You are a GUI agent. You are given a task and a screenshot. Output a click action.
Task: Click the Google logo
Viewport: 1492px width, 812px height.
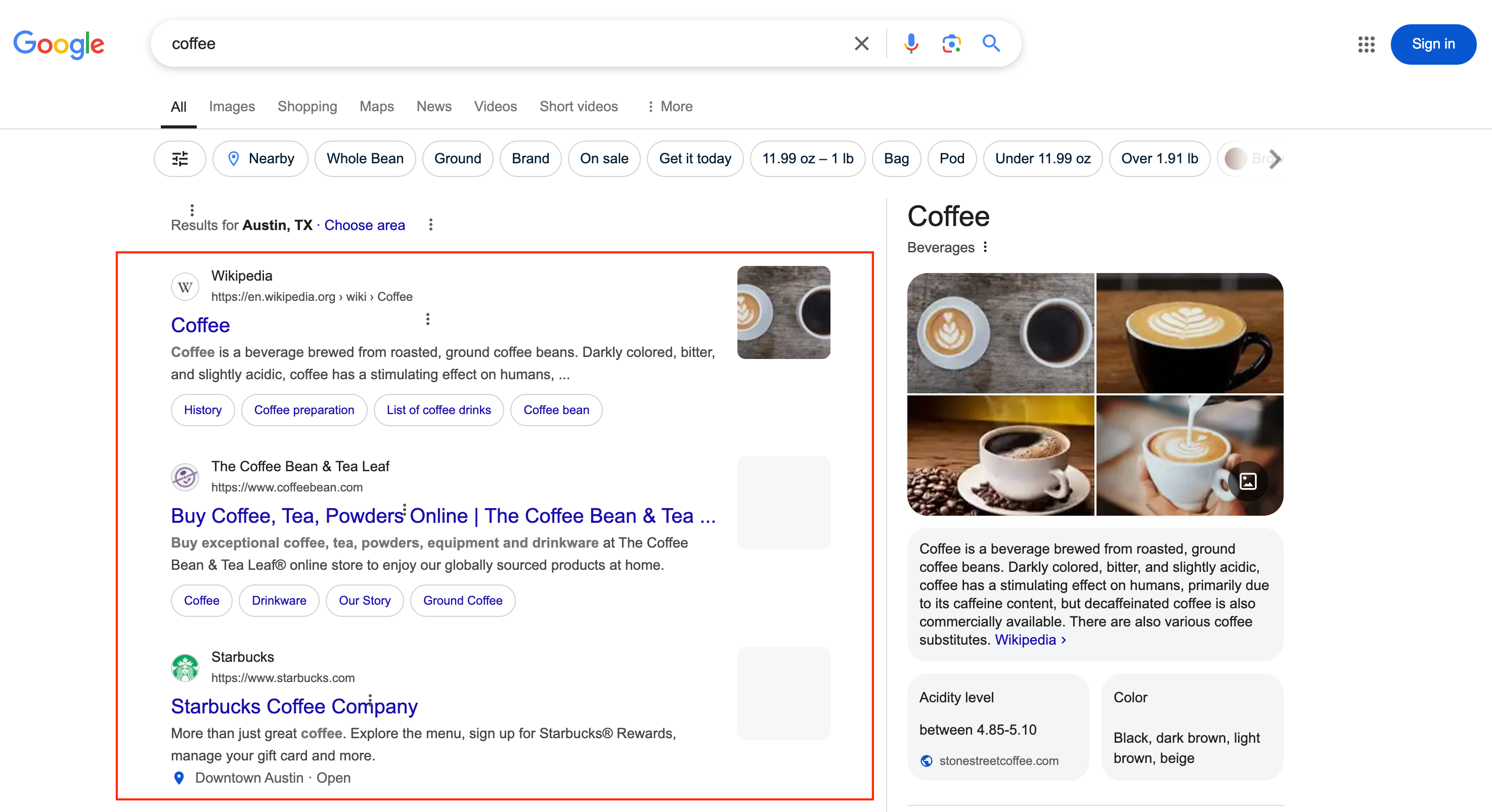click(x=59, y=44)
